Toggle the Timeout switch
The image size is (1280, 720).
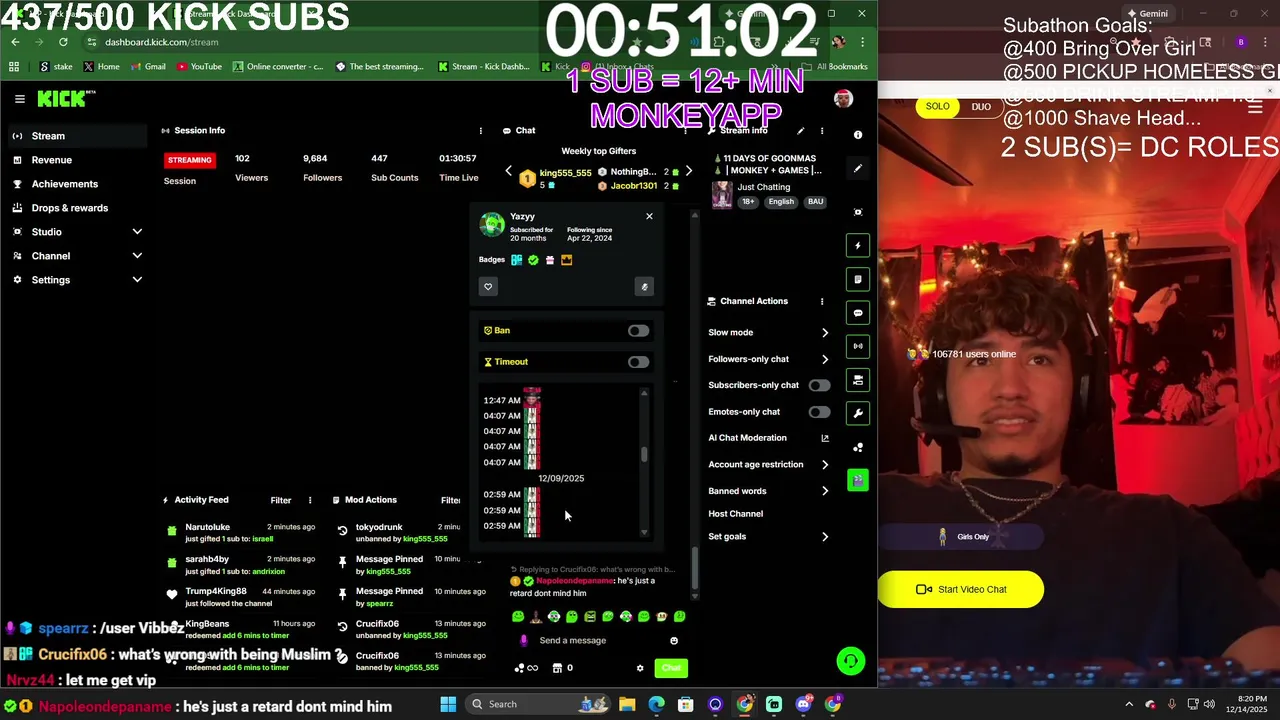point(638,362)
